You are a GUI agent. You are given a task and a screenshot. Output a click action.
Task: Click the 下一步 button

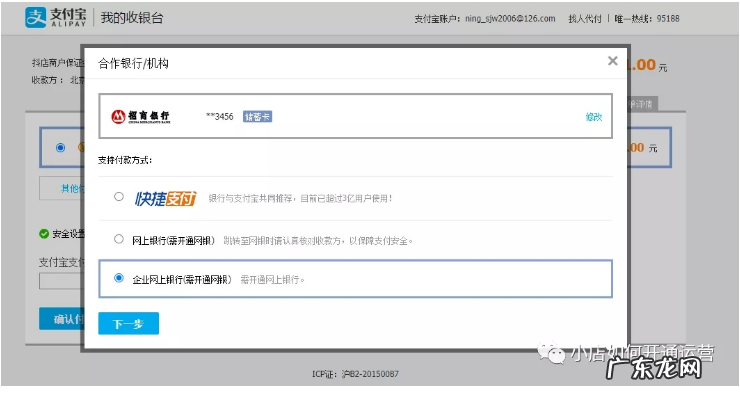(128, 323)
